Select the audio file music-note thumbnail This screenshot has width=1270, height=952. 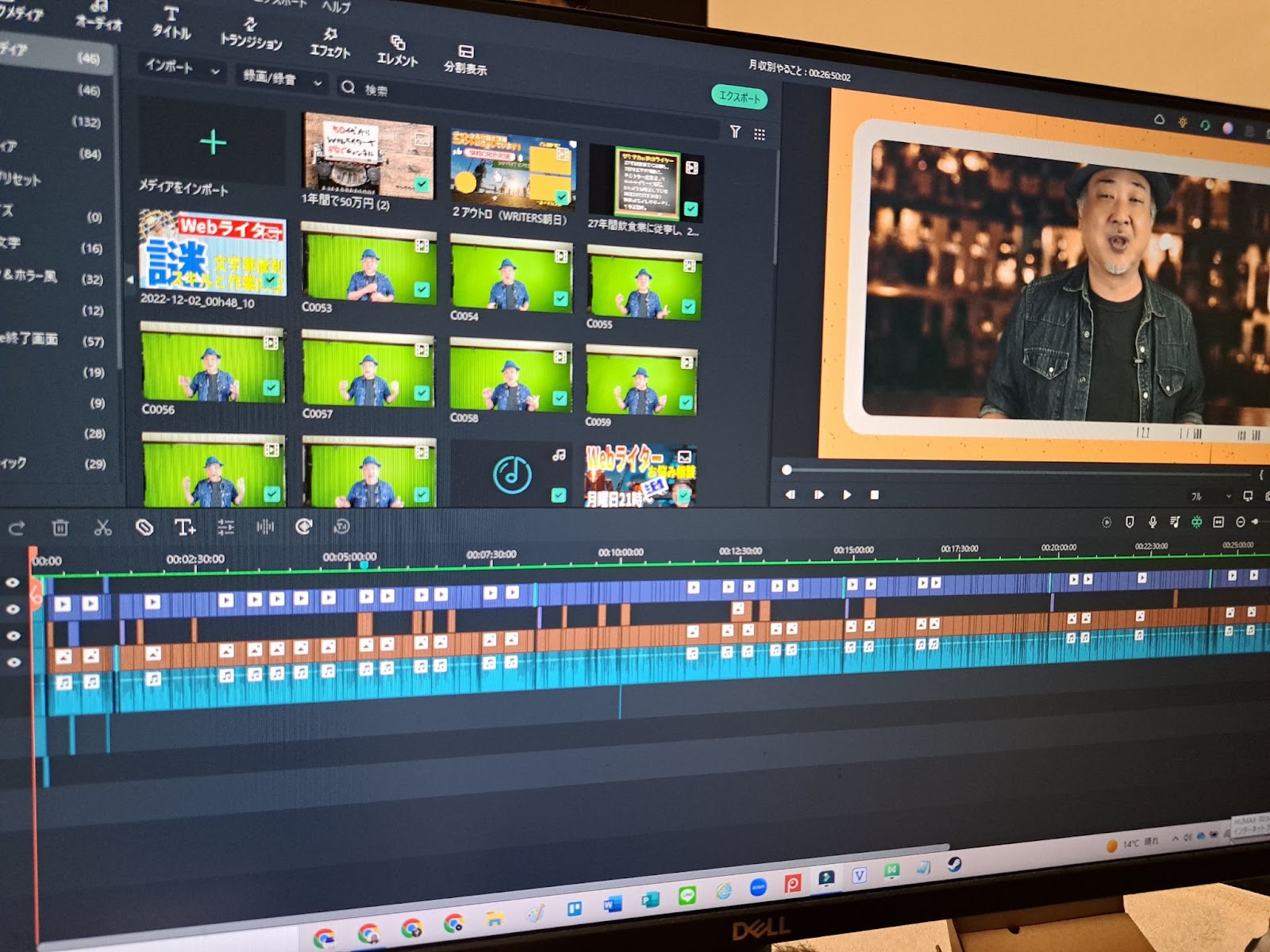pyautogui.click(x=512, y=474)
